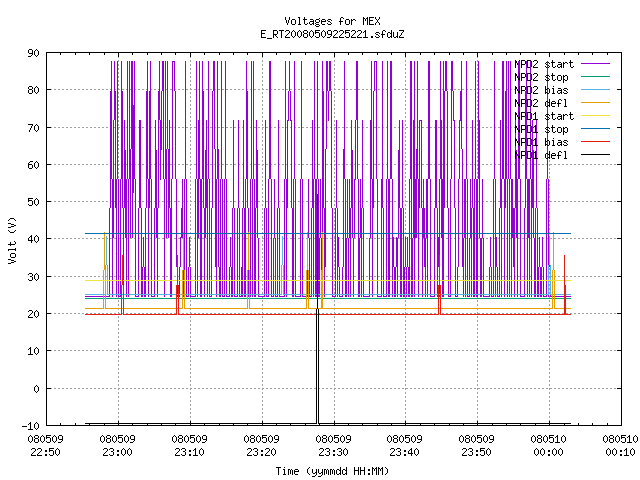Viewport: 640px width, 480px height.
Task: Click the y-axis tick value 10
Action: point(33,351)
